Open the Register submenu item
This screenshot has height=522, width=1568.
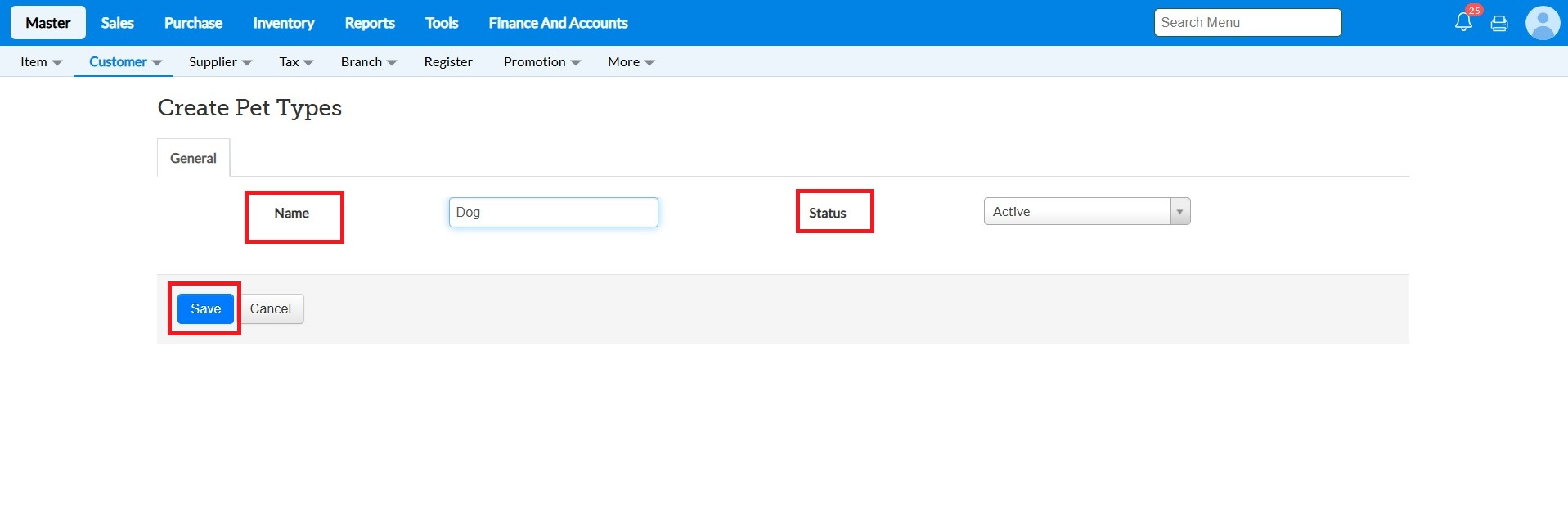point(448,62)
